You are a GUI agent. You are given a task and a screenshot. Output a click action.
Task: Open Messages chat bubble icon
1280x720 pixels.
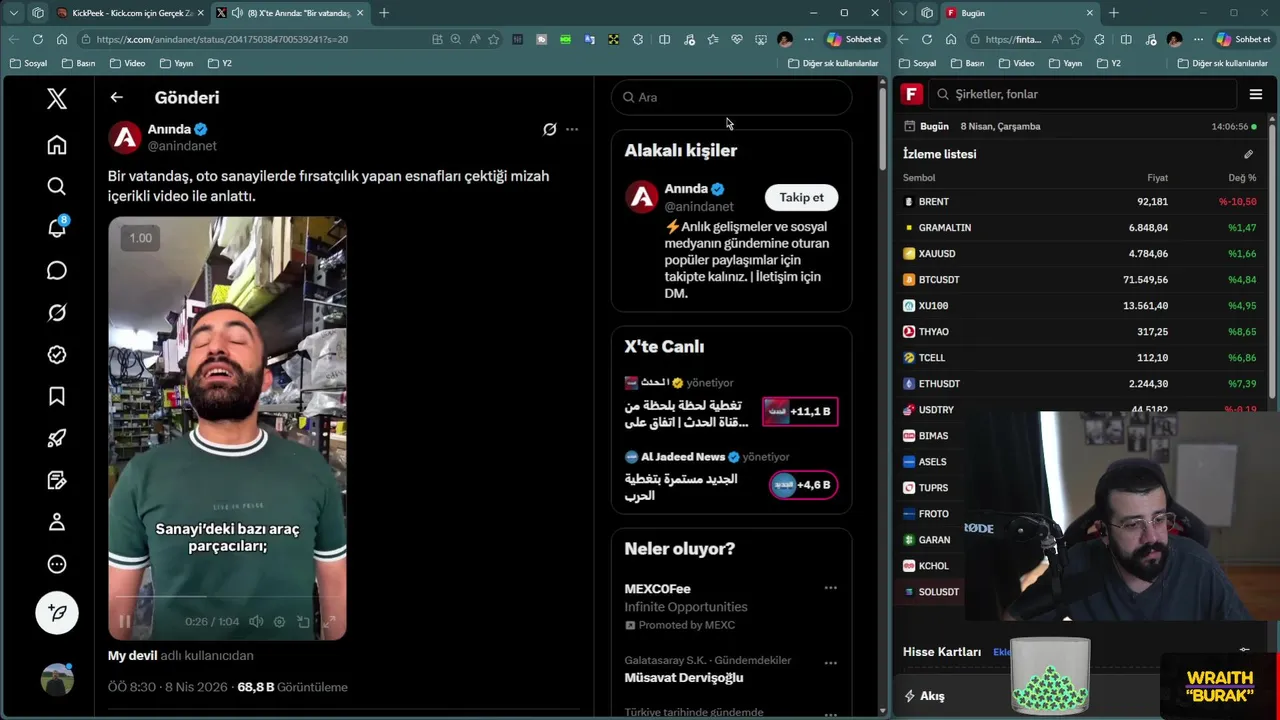57,270
